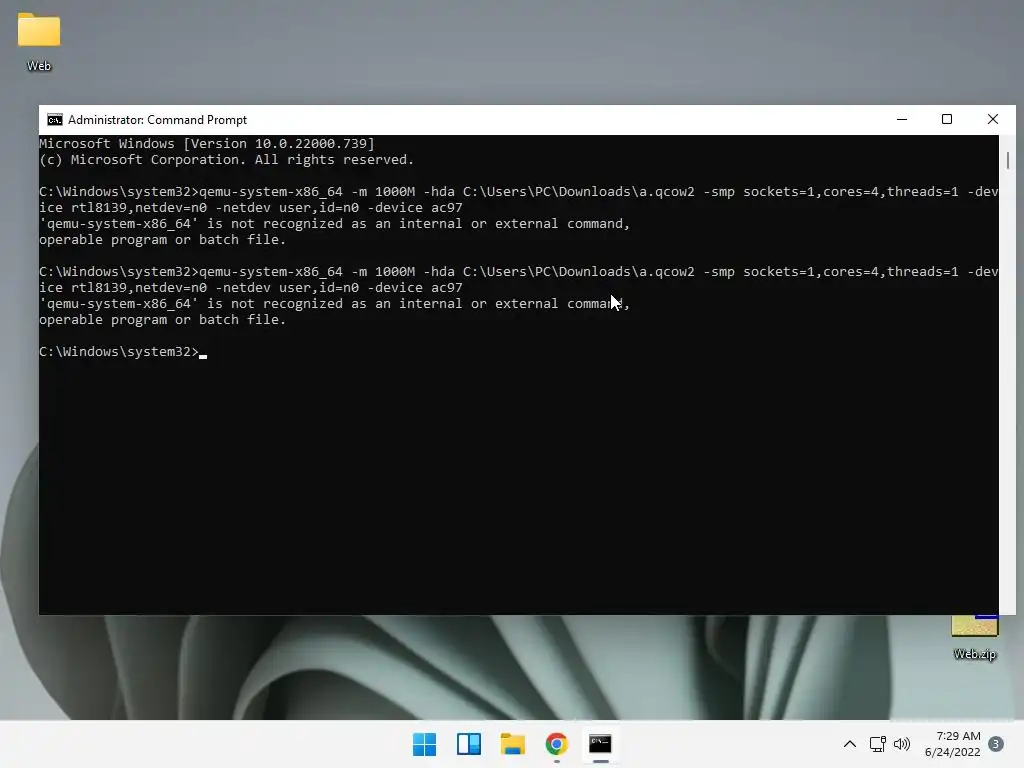Click the Web folder label text
Image resolution: width=1024 pixels, height=768 pixels.
click(x=39, y=66)
